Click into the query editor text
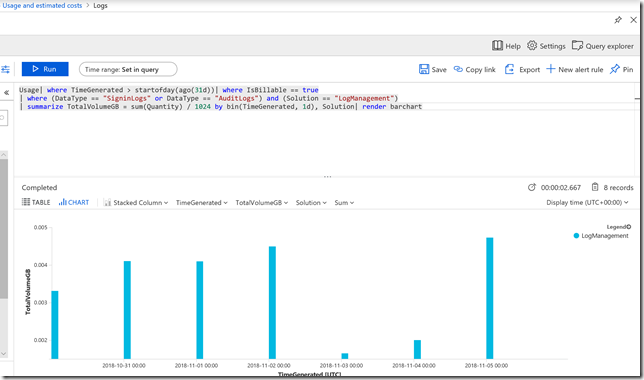The height and width of the screenshot is (380, 644). tap(221, 98)
